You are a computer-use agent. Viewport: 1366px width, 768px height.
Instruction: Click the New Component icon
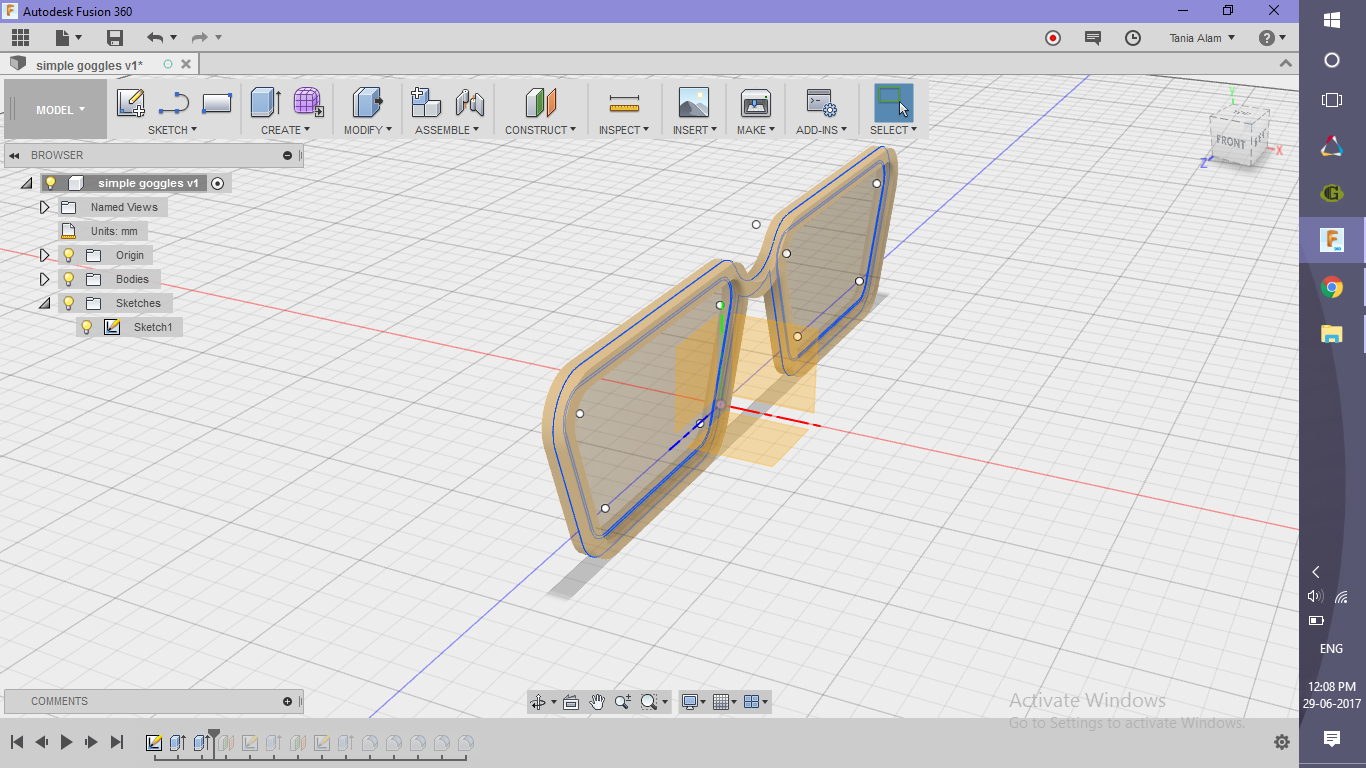click(x=426, y=102)
